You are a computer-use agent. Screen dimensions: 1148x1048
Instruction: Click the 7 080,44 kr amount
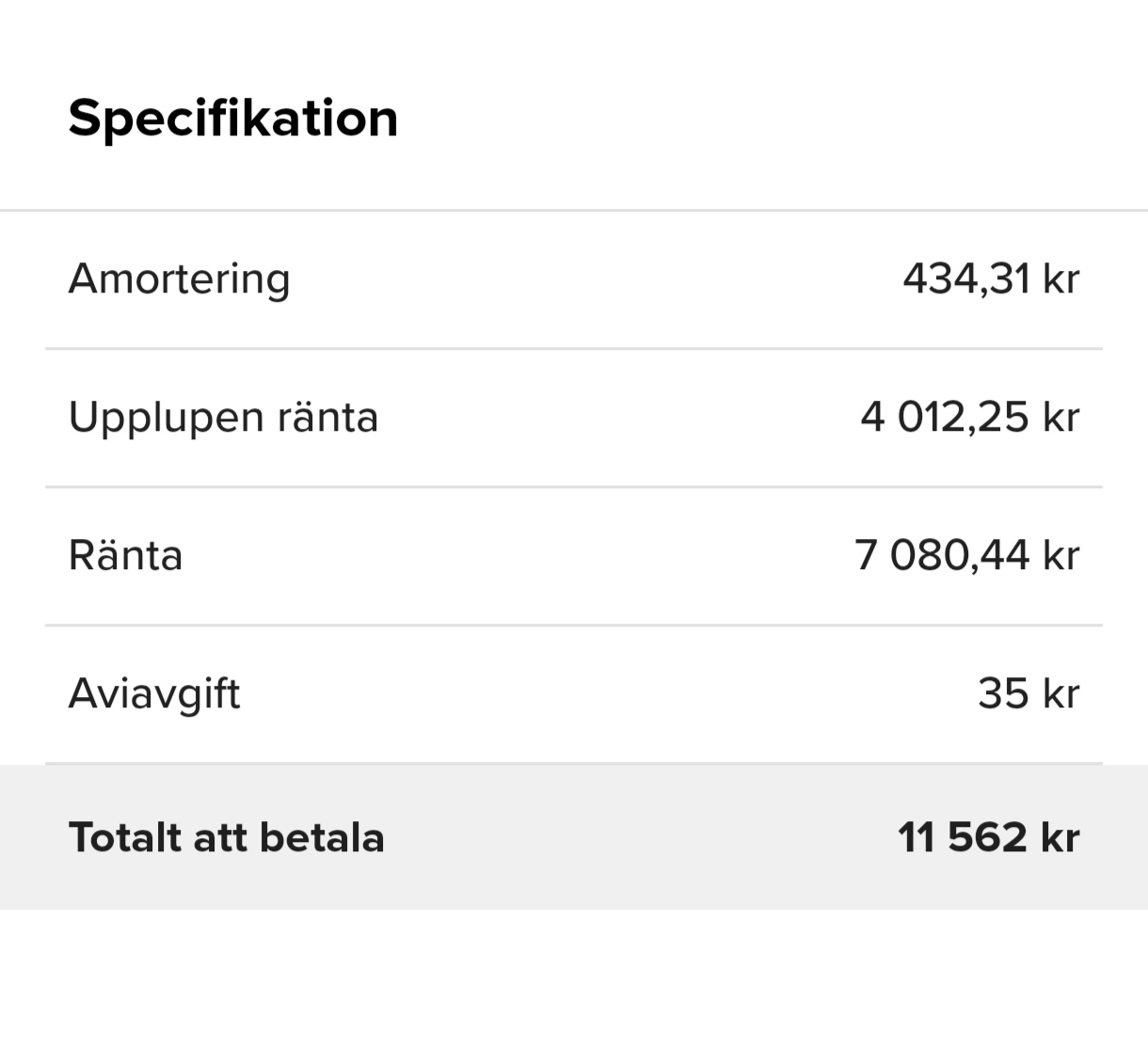point(965,555)
